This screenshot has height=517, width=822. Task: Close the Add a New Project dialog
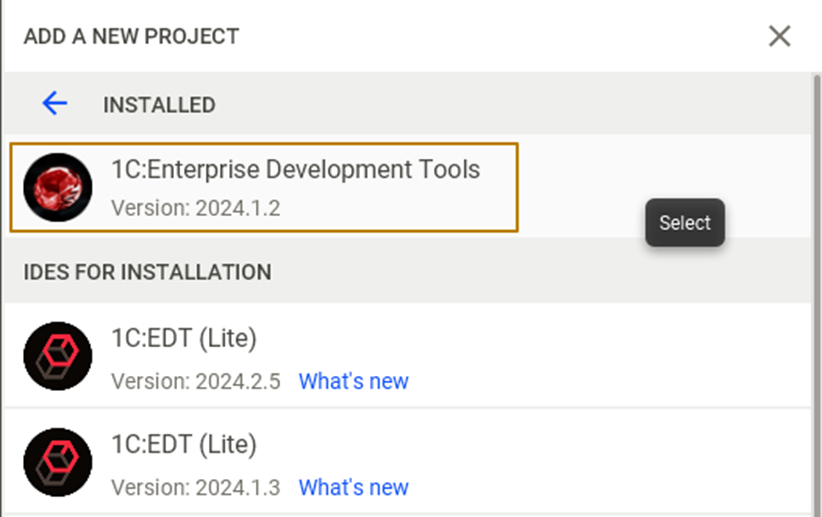click(x=779, y=37)
